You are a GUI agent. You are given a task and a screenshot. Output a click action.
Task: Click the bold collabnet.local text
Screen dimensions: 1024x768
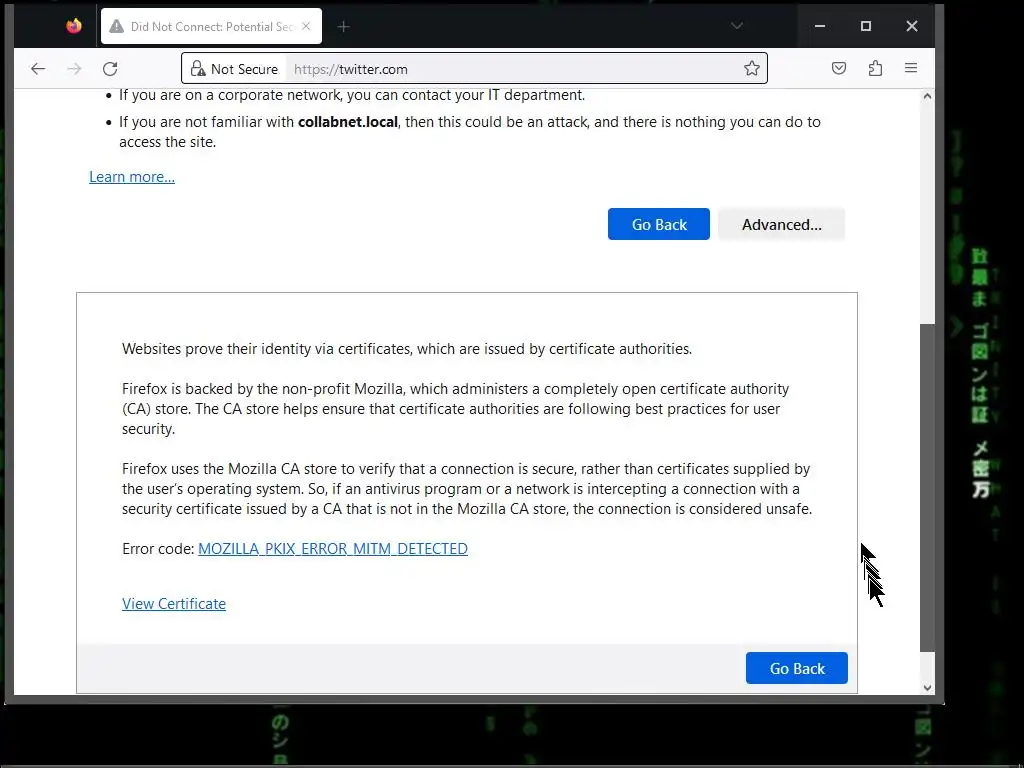click(347, 122)
